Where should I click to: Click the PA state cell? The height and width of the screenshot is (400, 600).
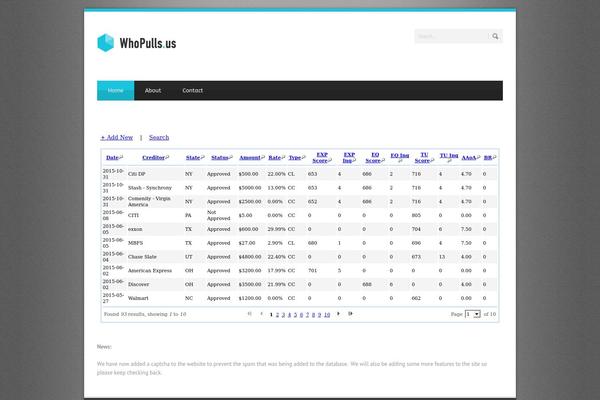(188, 216)
